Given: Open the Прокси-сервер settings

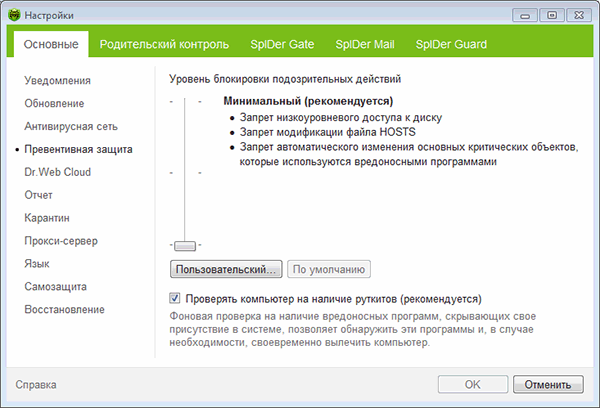Looking at the screenshot, I should coord(61,241).
